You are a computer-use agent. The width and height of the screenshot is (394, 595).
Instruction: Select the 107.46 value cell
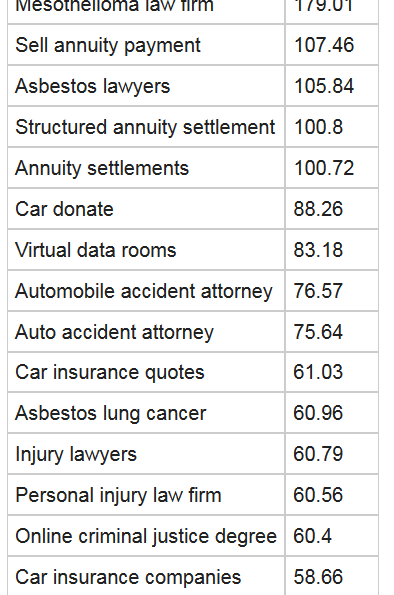[332, 45]
